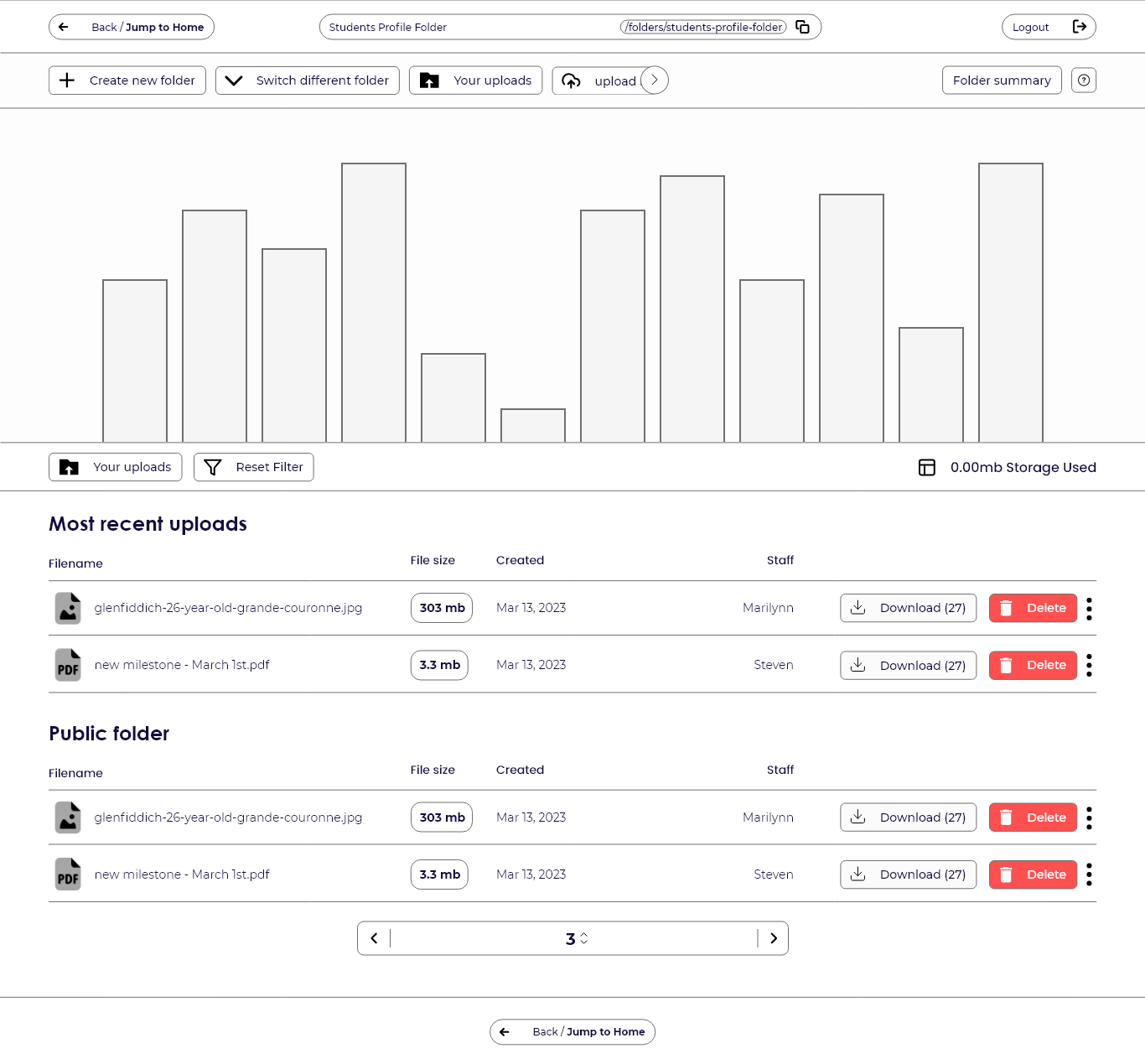Screen dimensions: 1145x1064
Task: Click Back / Jump to Home at bottom
Action: pos(572,1032)
